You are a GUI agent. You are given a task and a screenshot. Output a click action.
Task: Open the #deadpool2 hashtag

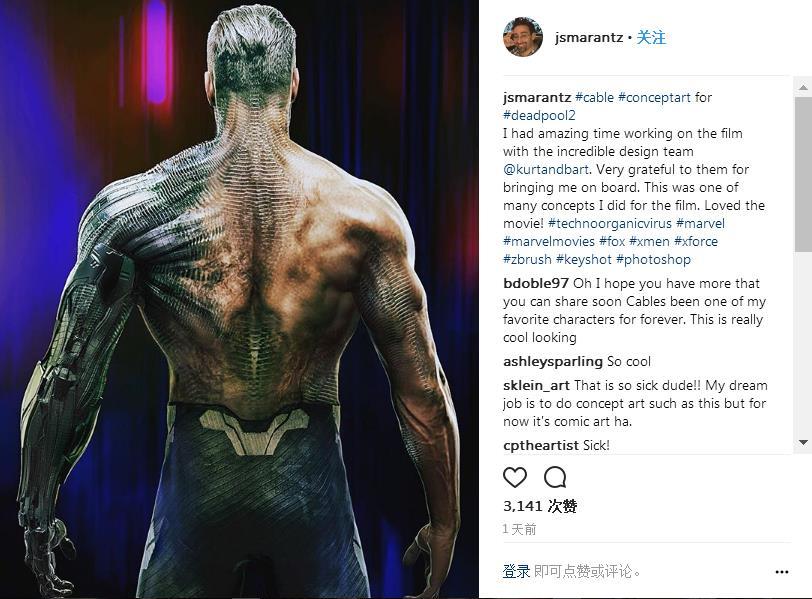tap(539, 115)
